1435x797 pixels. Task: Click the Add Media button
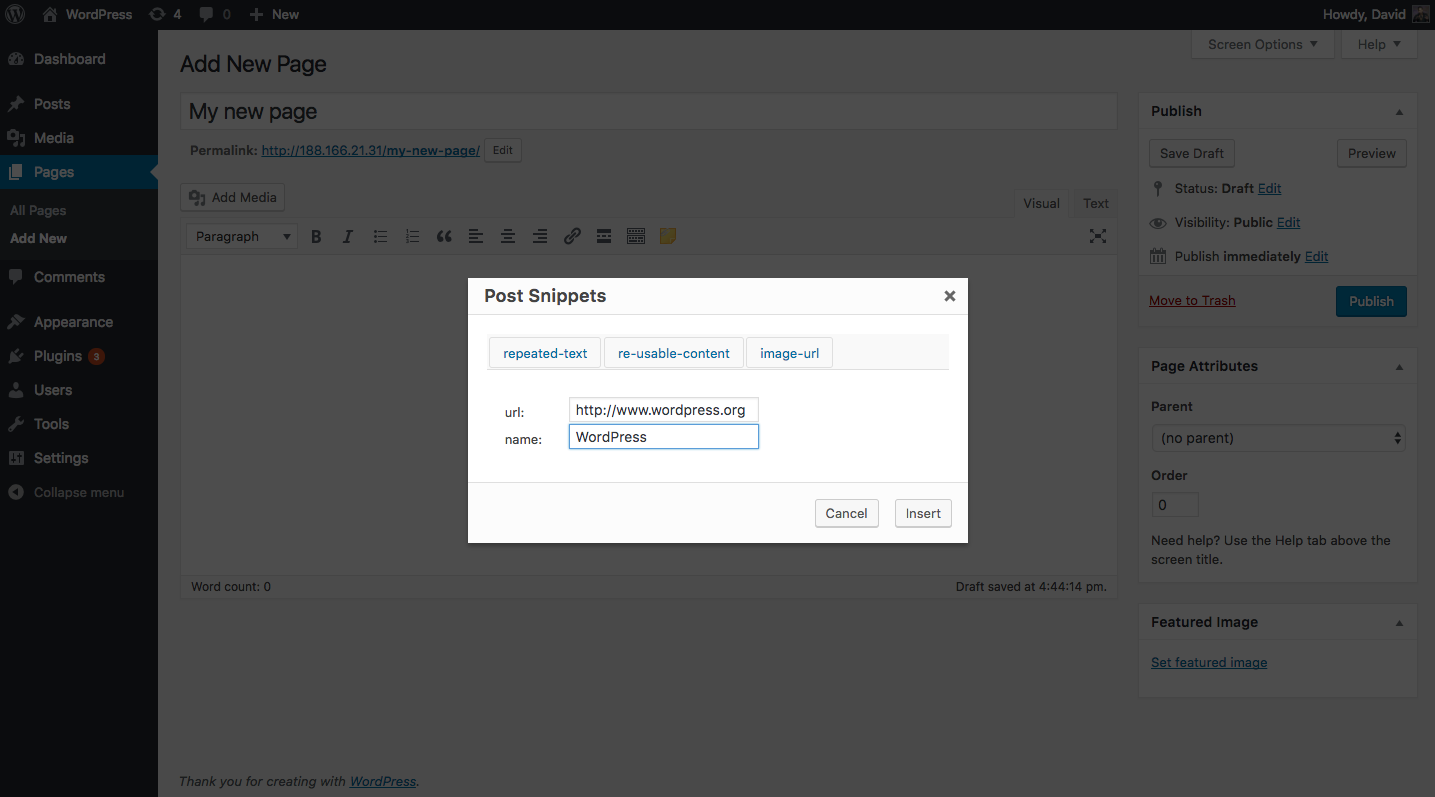[x=233, y=197]
